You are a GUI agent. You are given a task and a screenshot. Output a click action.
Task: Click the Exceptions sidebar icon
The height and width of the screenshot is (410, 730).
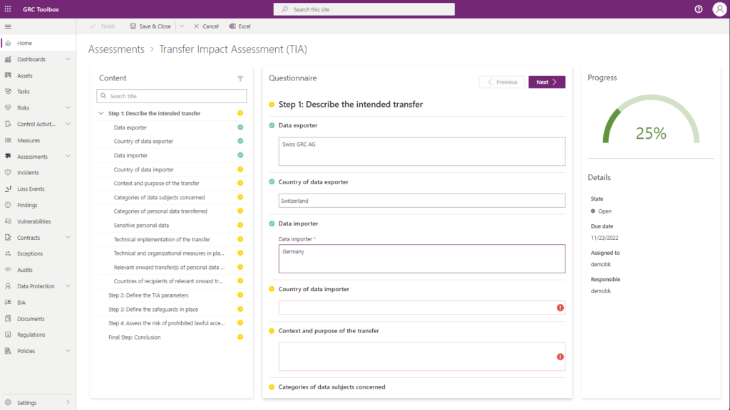(8, 254)
